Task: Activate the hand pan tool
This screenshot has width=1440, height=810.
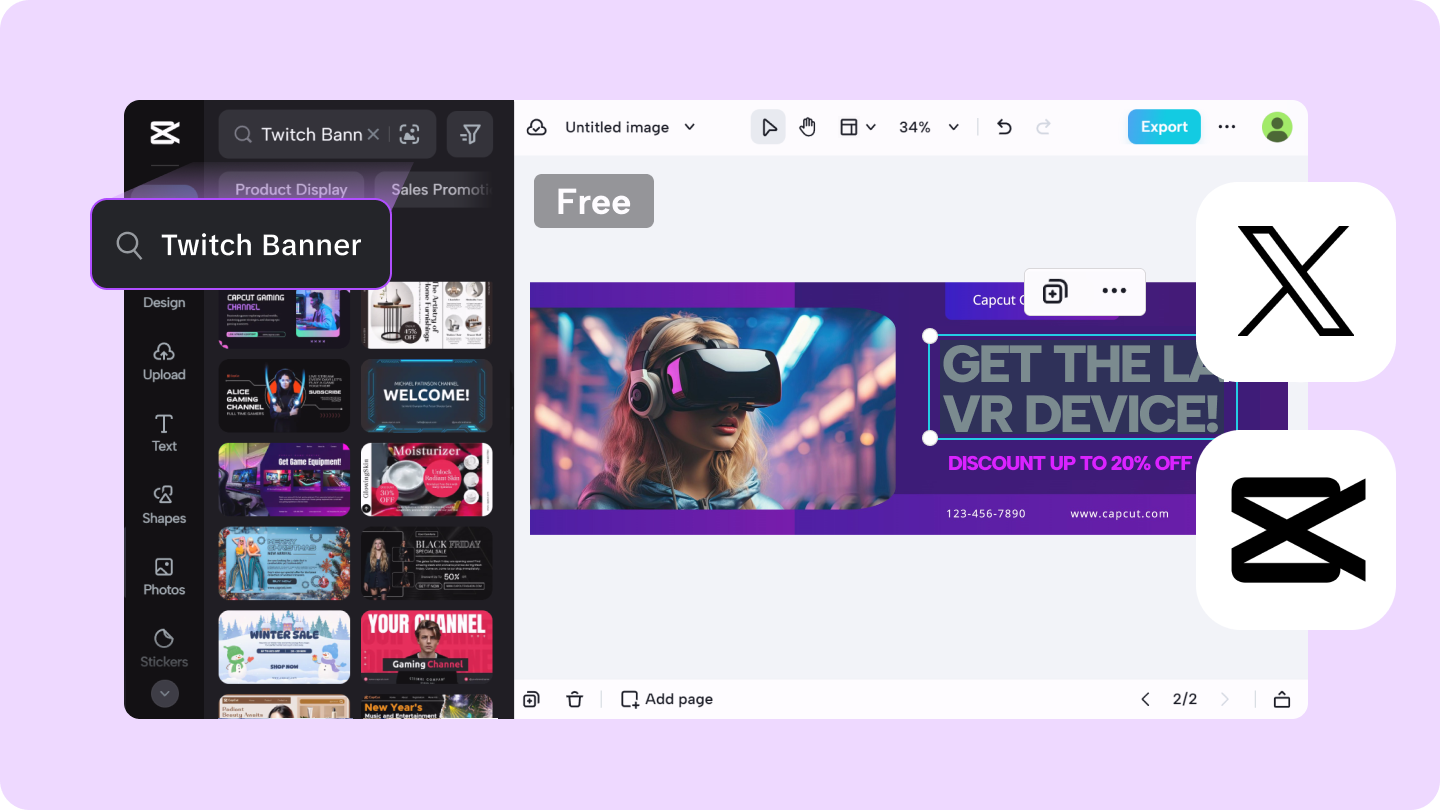Action: [x=808, y=127]
